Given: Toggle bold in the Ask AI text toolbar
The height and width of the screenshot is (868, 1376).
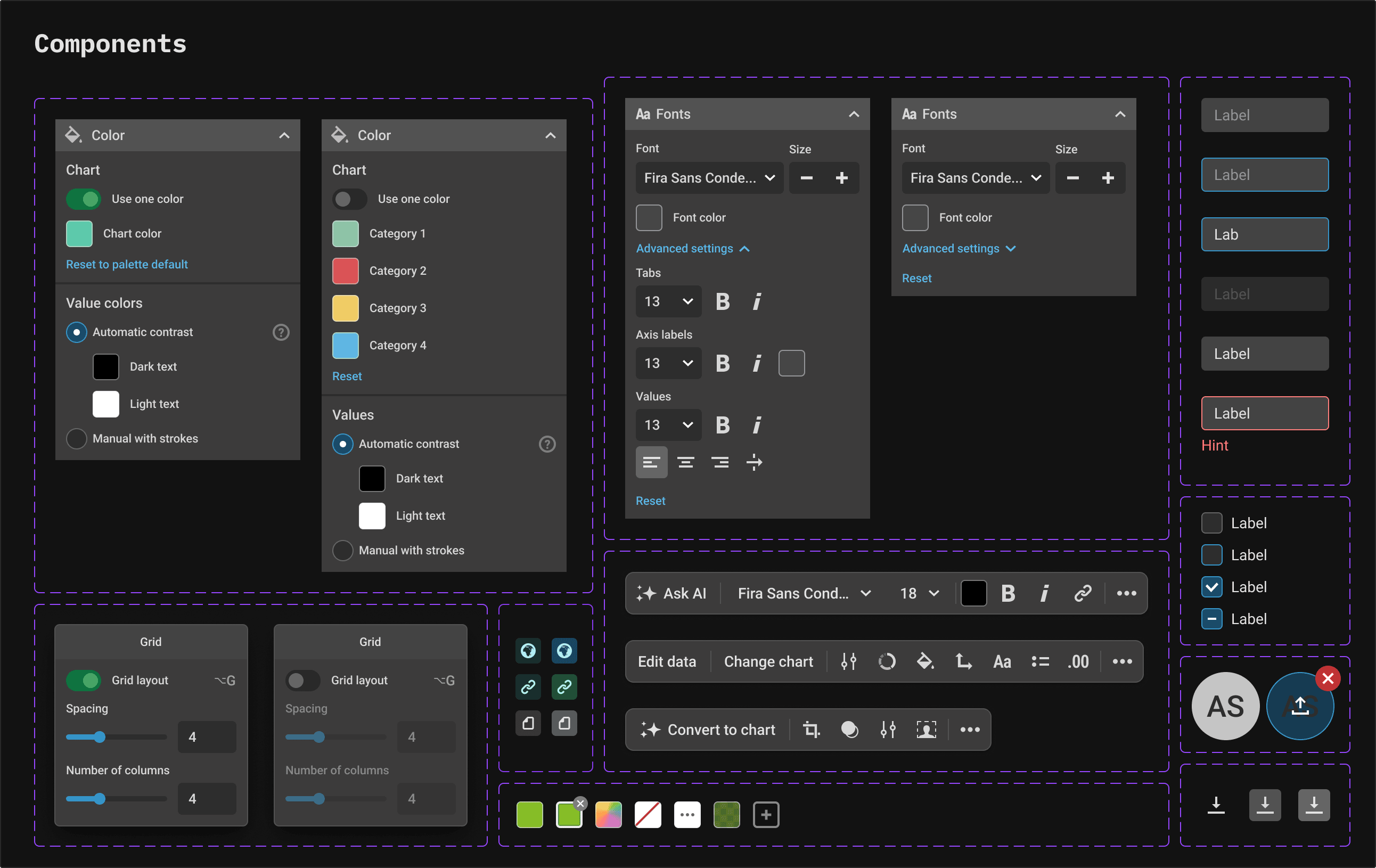Looking at the screenshot, I should pos(1008,593).
